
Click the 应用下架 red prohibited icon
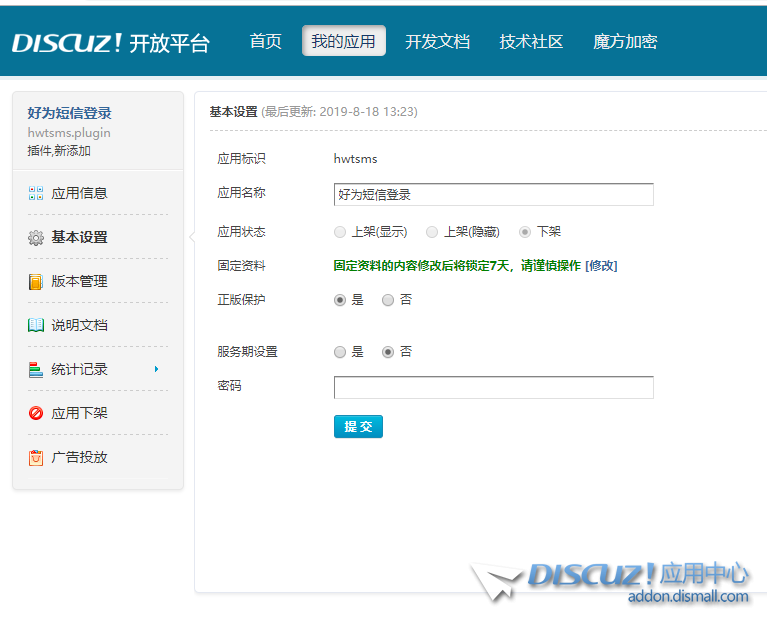[x=36, y=413]
